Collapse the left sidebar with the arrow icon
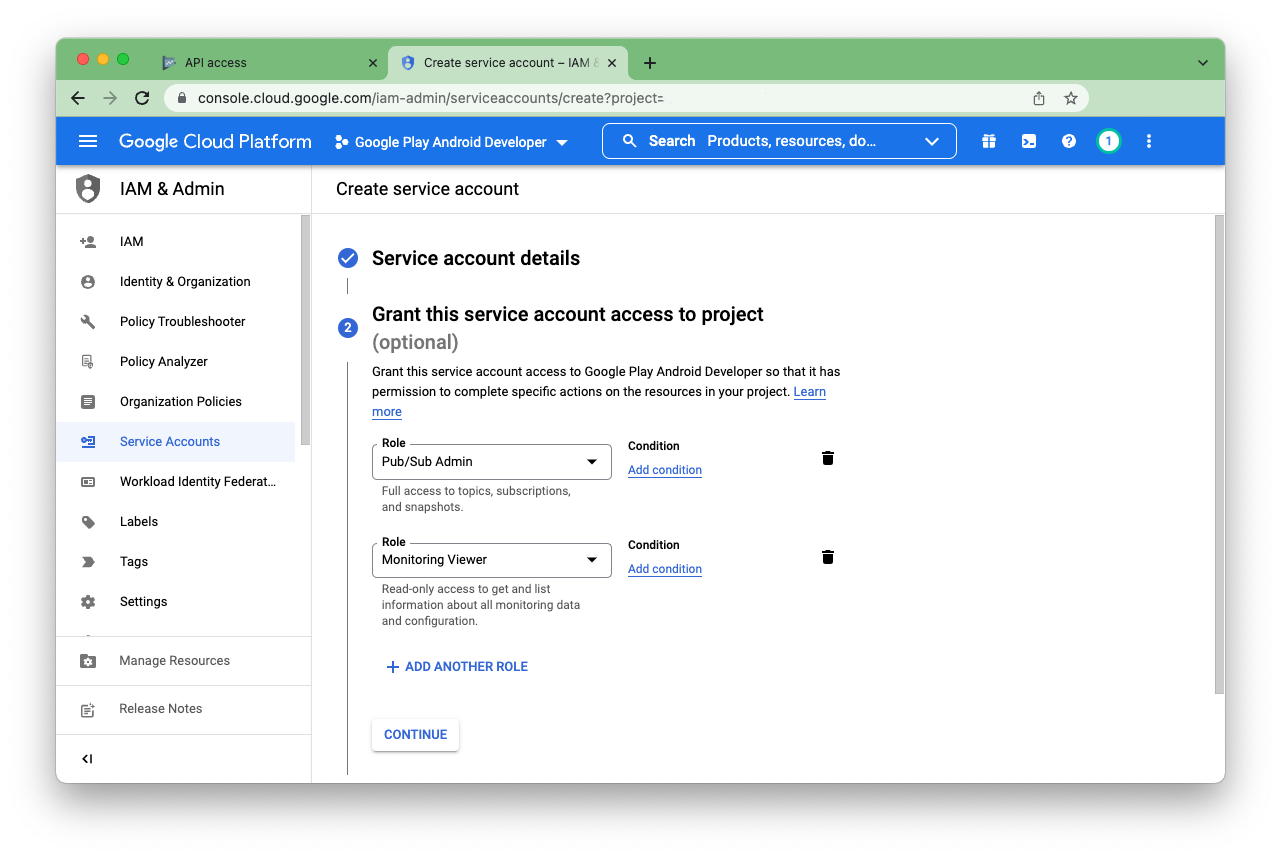 point(87,758)
